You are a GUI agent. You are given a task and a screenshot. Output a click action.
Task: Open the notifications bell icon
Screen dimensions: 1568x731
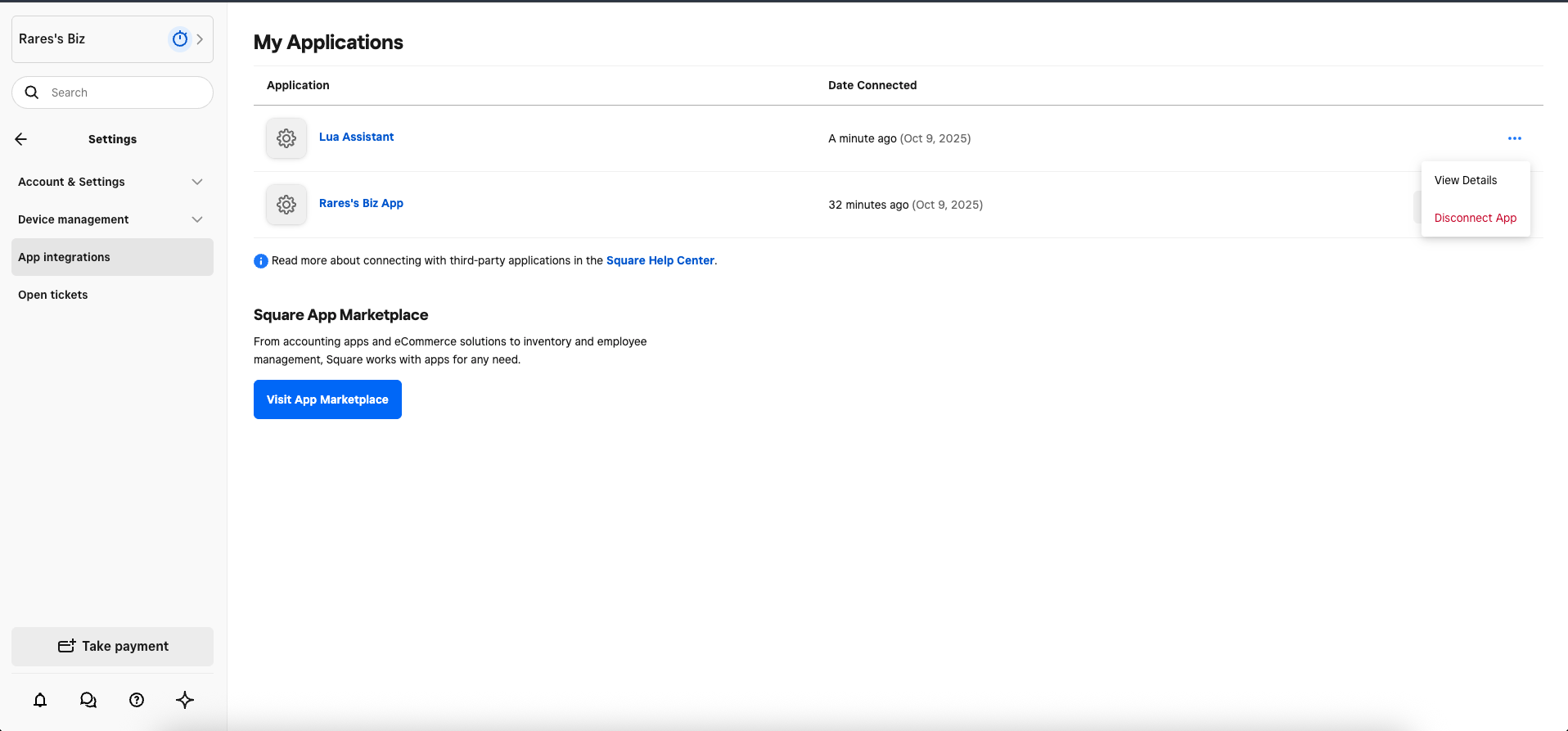pyautogui.click(x=40, y=700)
